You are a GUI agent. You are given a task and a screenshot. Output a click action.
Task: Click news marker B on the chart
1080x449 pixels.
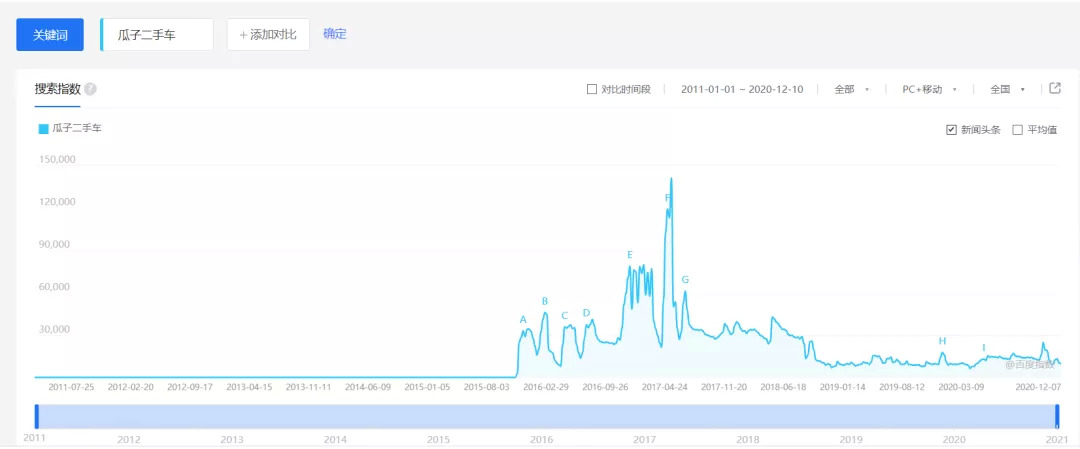(x=545, y=301)
